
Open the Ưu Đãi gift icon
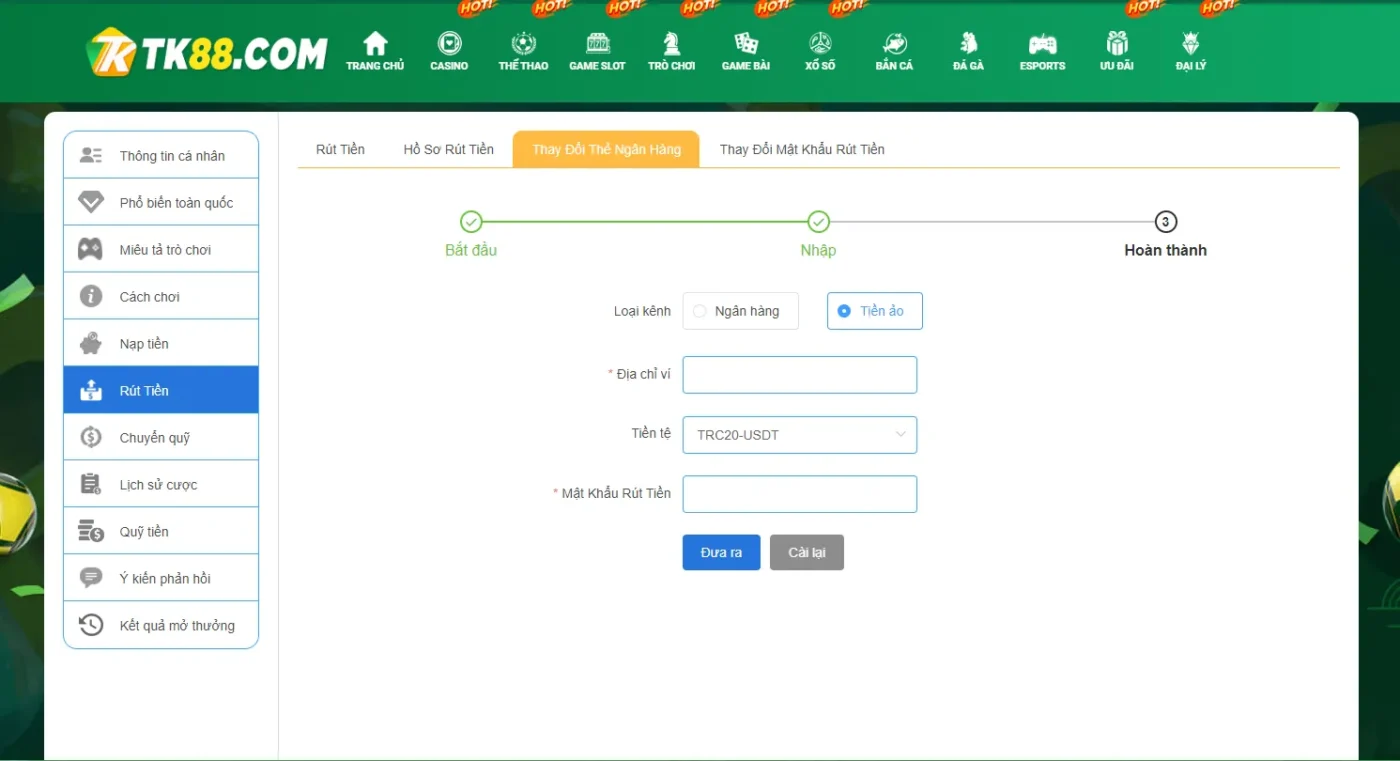[x=1116, y=45]
